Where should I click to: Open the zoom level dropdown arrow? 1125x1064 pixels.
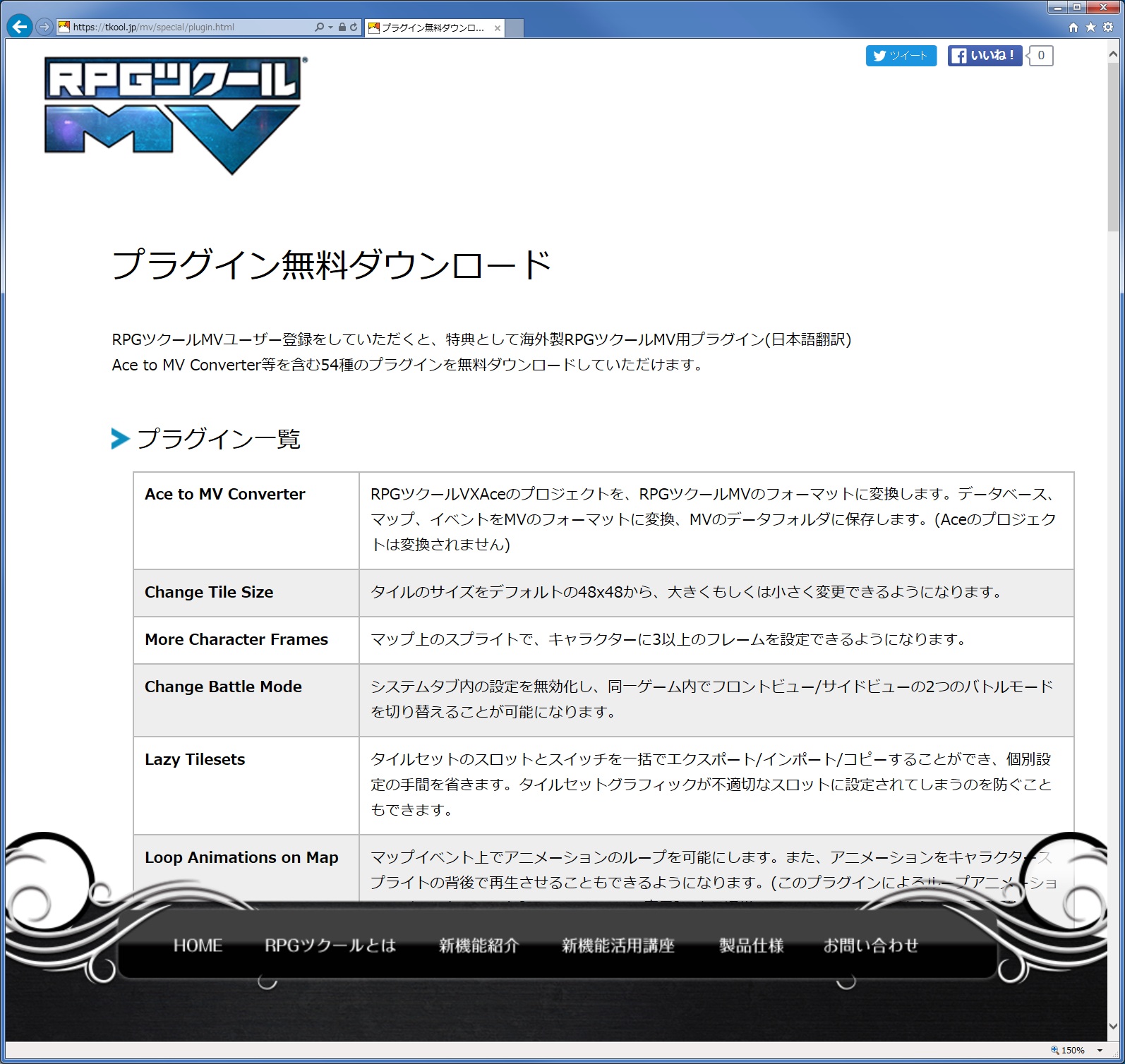pyautogui.click(x=1100, y=1051)
